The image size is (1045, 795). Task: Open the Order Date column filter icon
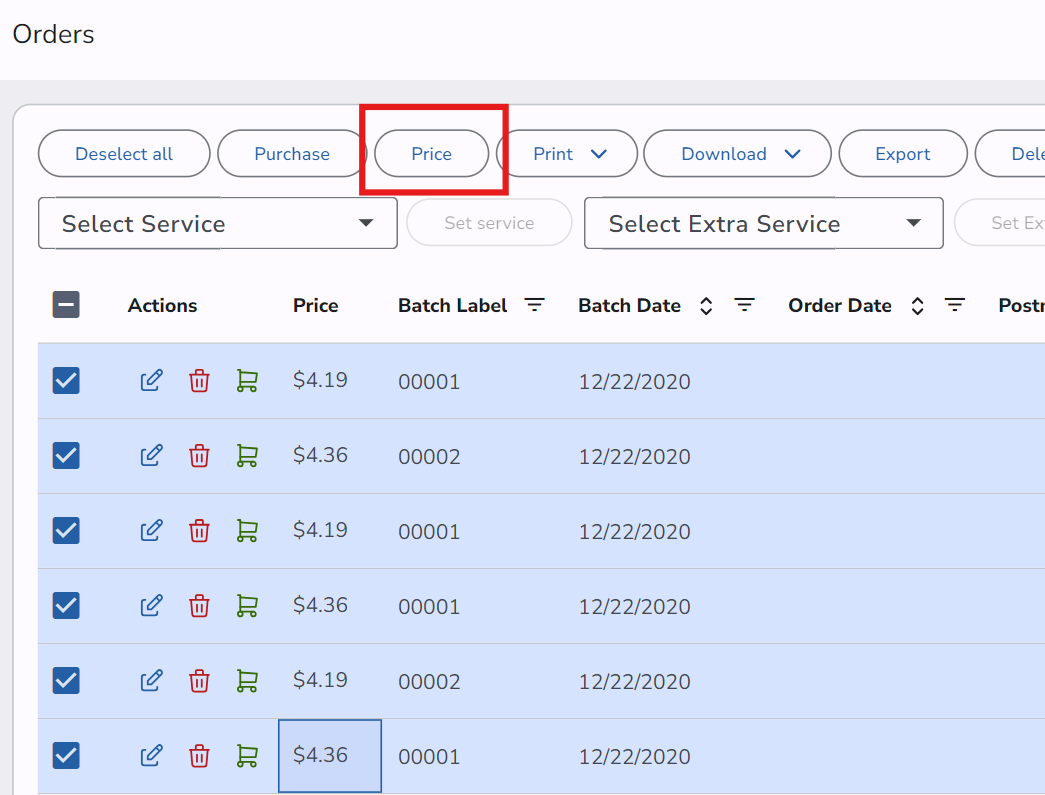tap(955, 306)
